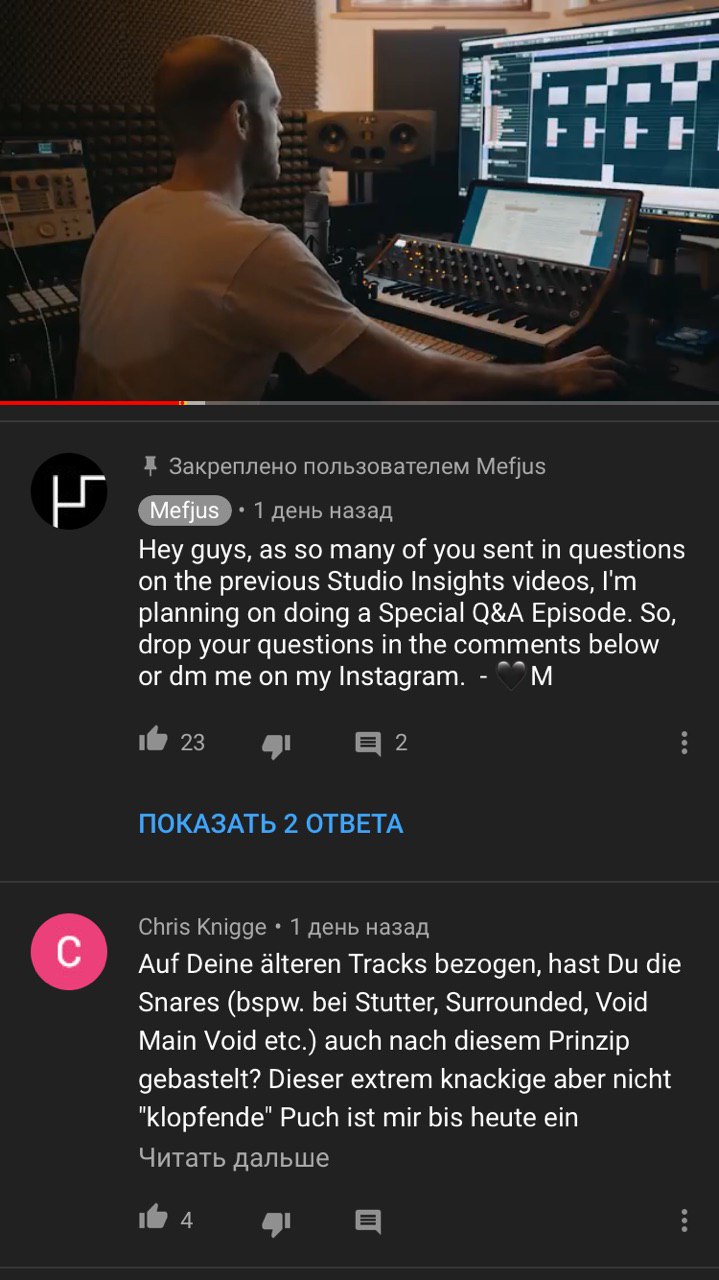Expand comment with Читать дальше
The width and height of the screenshot is (719, 1280).
234,1158
